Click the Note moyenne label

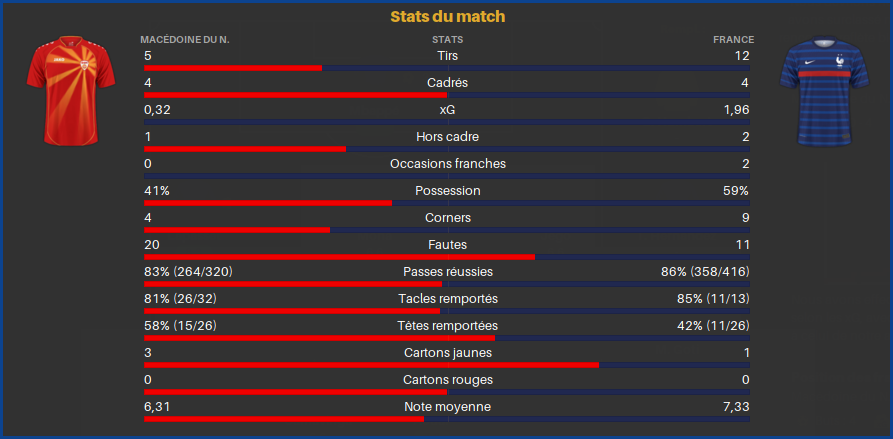448,407
